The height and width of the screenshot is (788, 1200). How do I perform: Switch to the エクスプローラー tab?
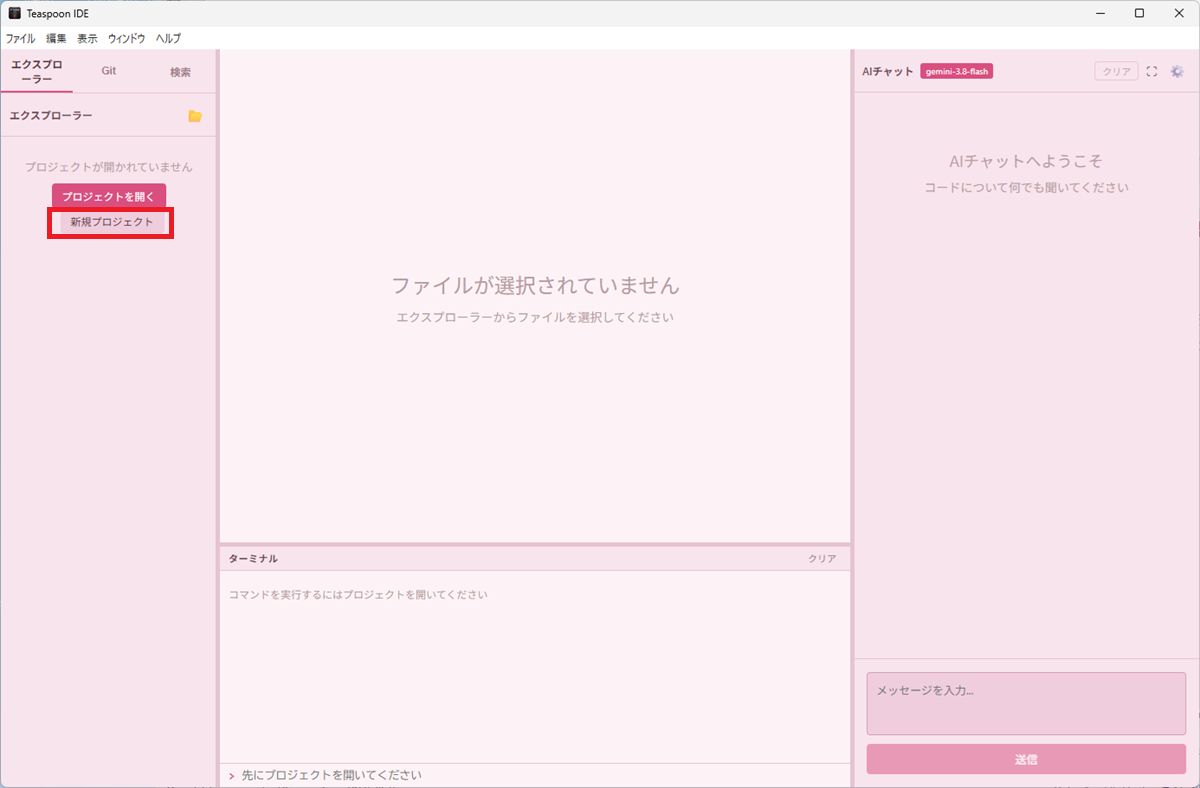pyautogui.click(x=37, y=71)
